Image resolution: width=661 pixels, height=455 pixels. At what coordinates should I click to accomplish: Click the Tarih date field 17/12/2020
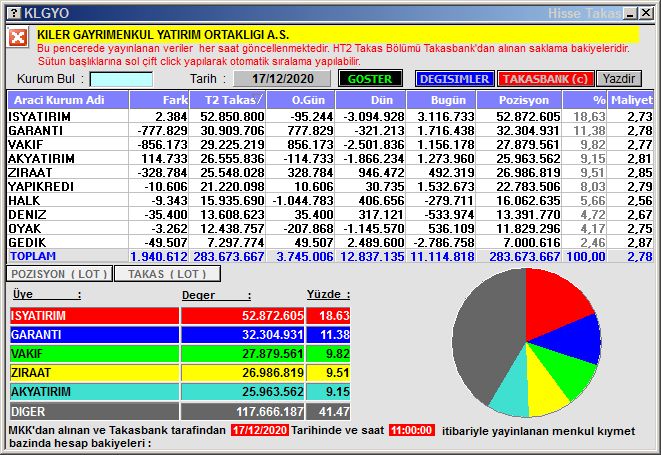282,79
